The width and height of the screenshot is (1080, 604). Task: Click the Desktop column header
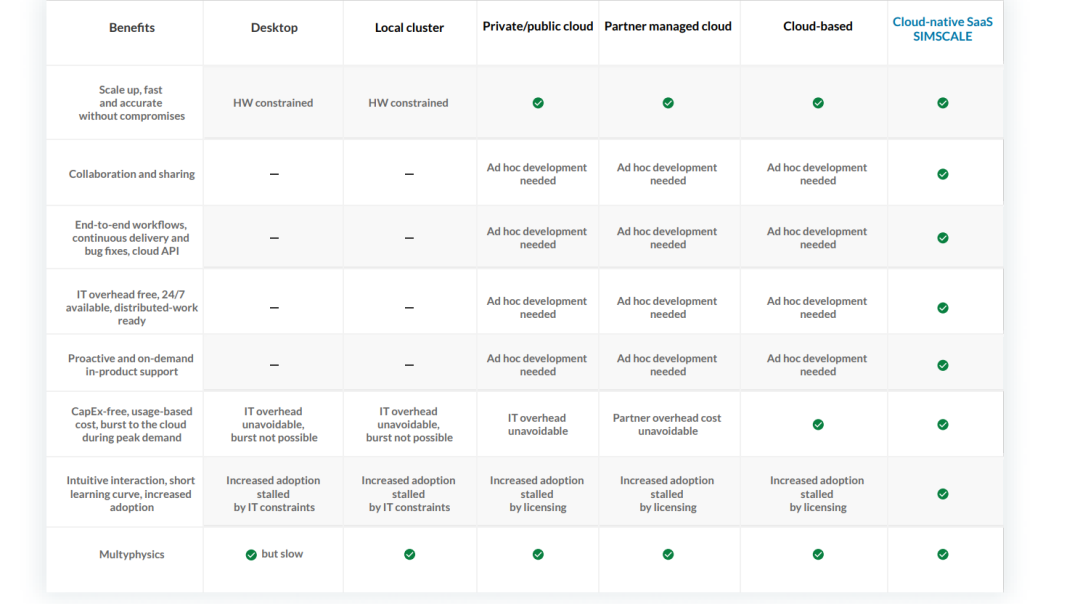coord(274,27)
